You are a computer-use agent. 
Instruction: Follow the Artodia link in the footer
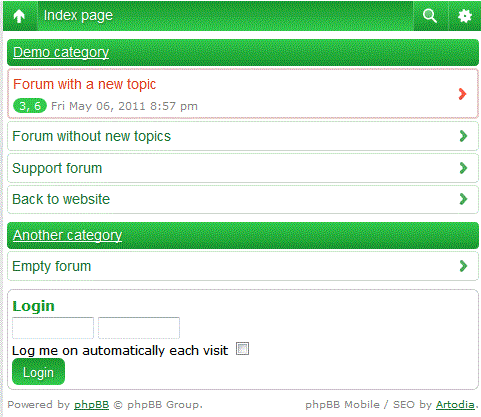pyautogui.click(x=455, y=405)
